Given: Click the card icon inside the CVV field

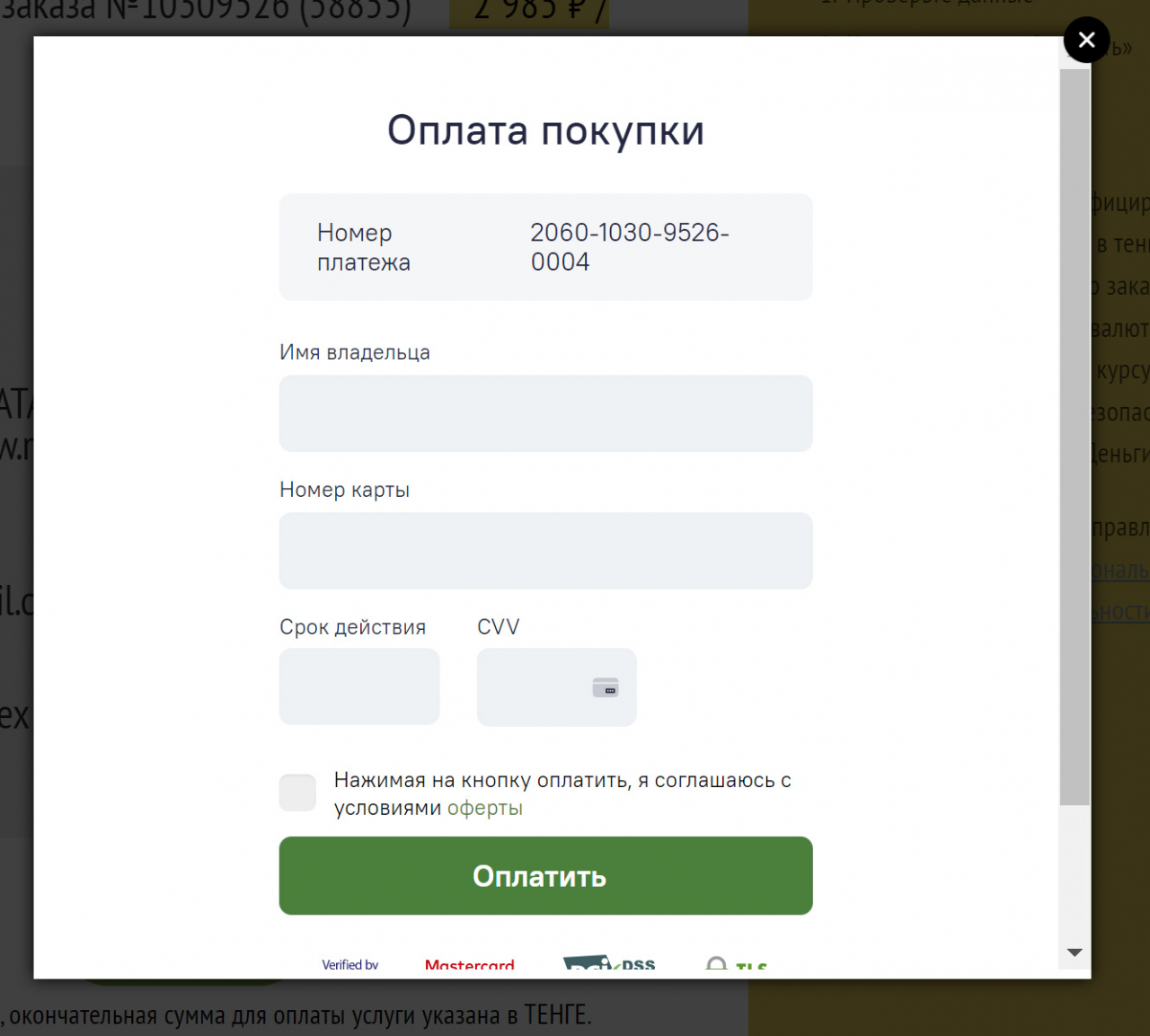Looking at the screenshot, I should click(607, 688).
